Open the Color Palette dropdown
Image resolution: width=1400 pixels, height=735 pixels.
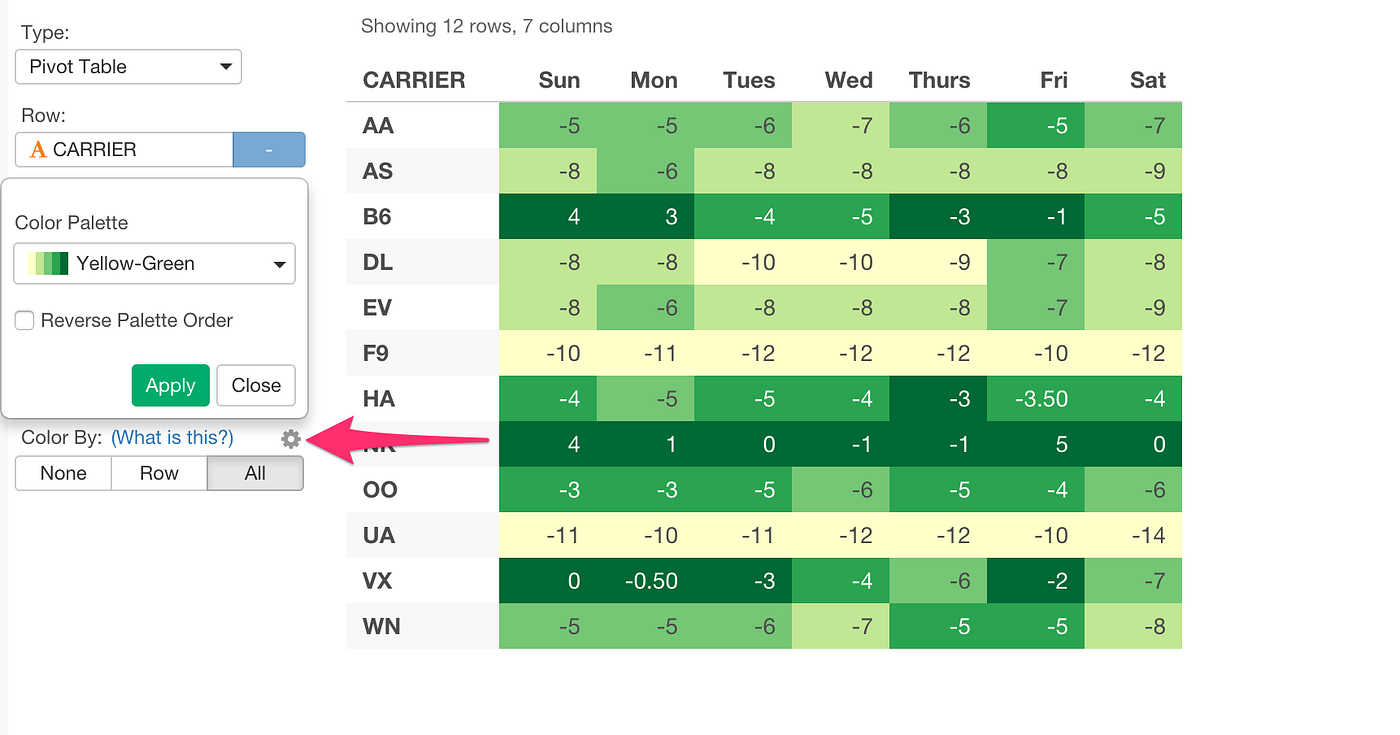(154, 263)
